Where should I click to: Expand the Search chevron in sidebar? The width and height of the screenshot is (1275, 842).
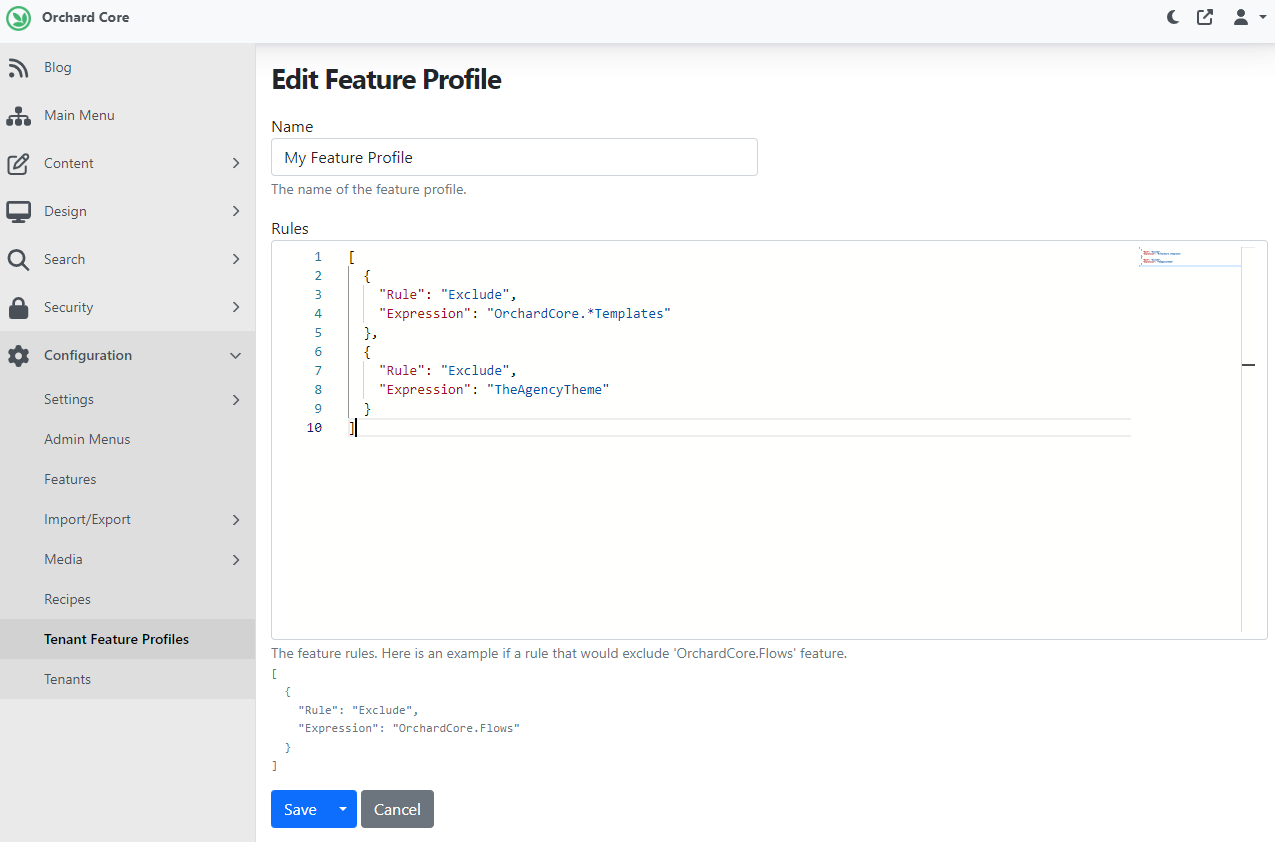click(236, 259)
